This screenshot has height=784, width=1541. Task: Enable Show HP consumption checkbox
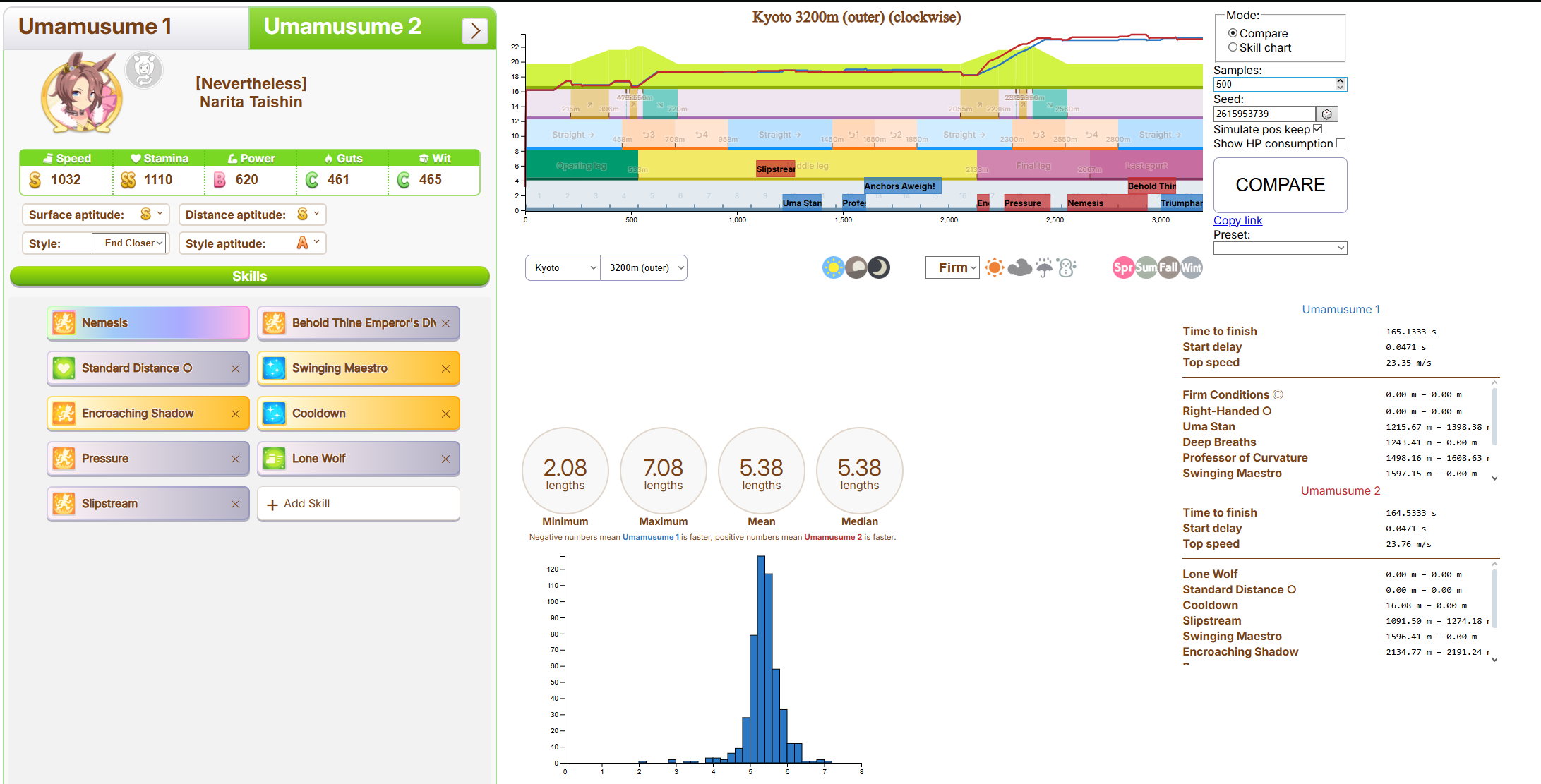click(1341, 143)
